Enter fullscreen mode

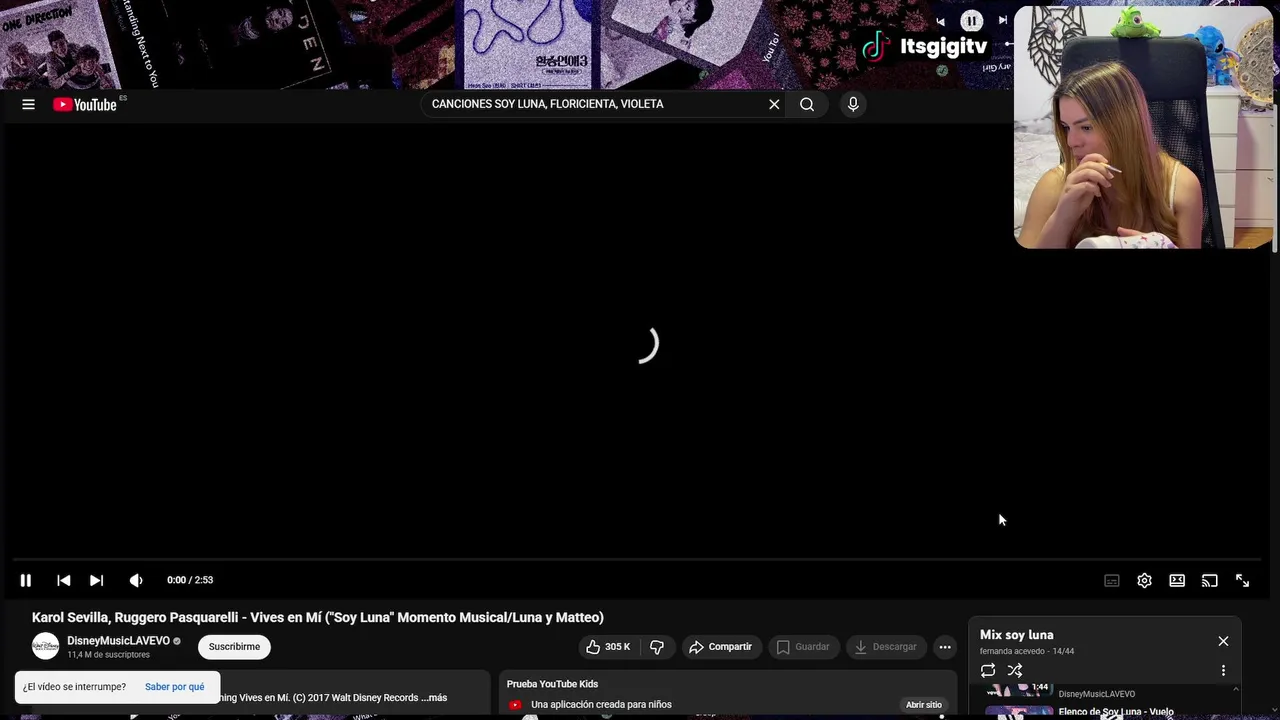[1242, 580]
